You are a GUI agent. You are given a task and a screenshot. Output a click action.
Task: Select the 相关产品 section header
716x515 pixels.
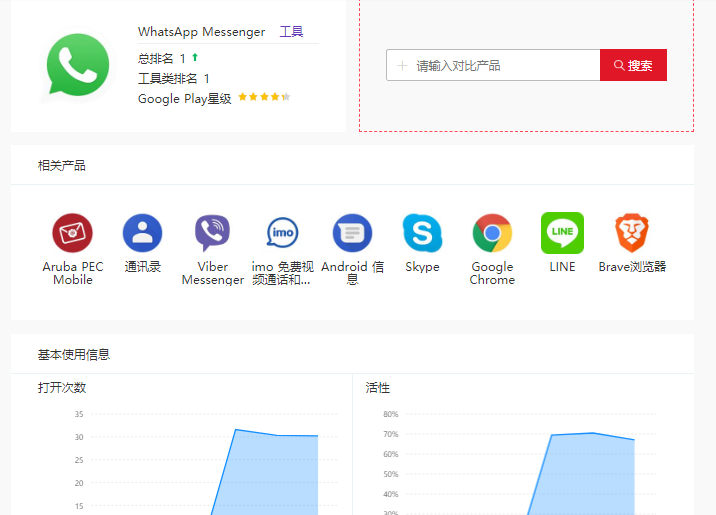pyautogui.click(x=62, y=165)
